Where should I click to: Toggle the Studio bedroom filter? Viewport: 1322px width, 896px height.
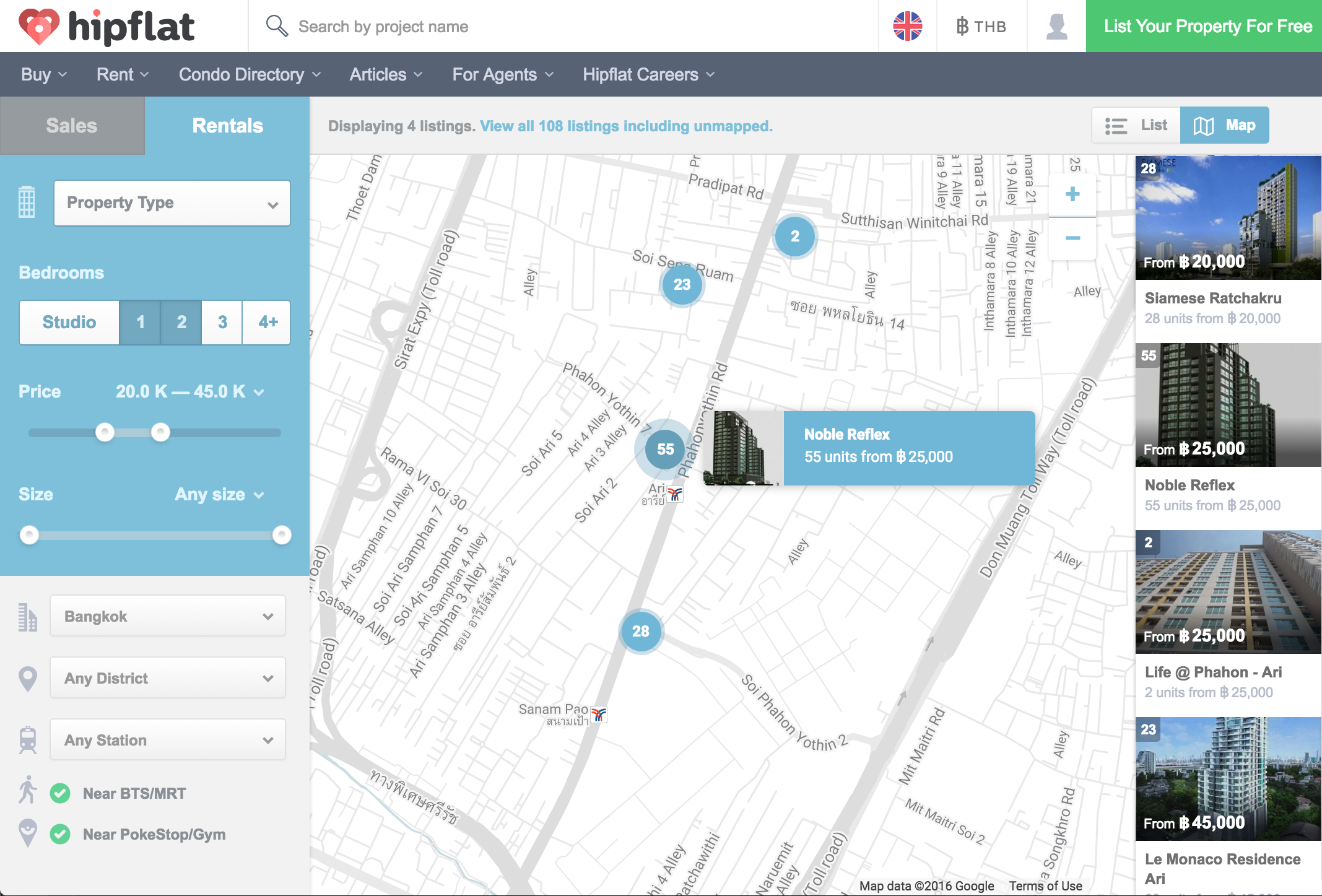(69, 322)
